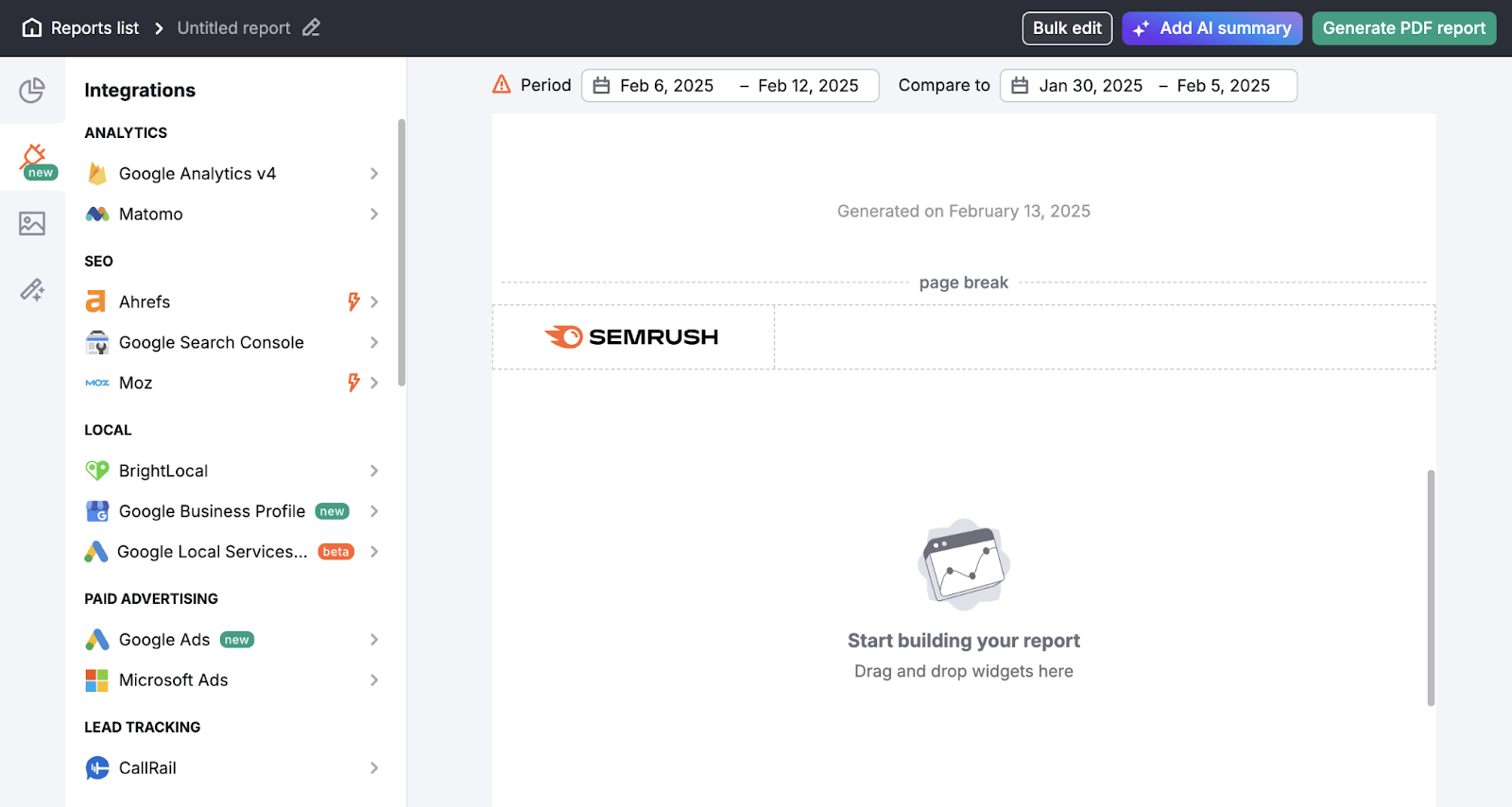Image resolution: width=1512 pixels, height=807 pixels.
Task: Click the pencil icon to rename Untitled report
Action: click(311, 28)
